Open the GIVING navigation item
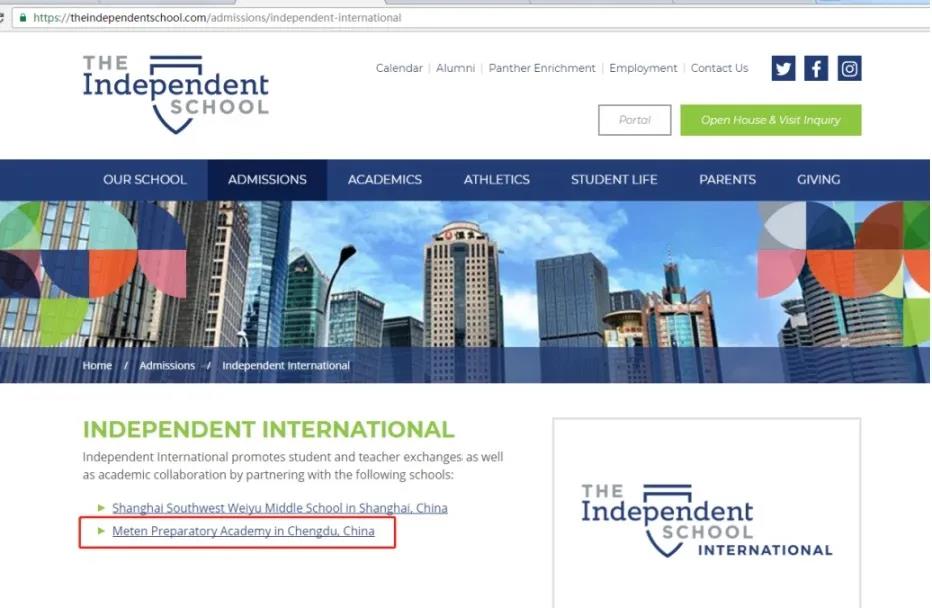932x610 pixels. point(818,180)
